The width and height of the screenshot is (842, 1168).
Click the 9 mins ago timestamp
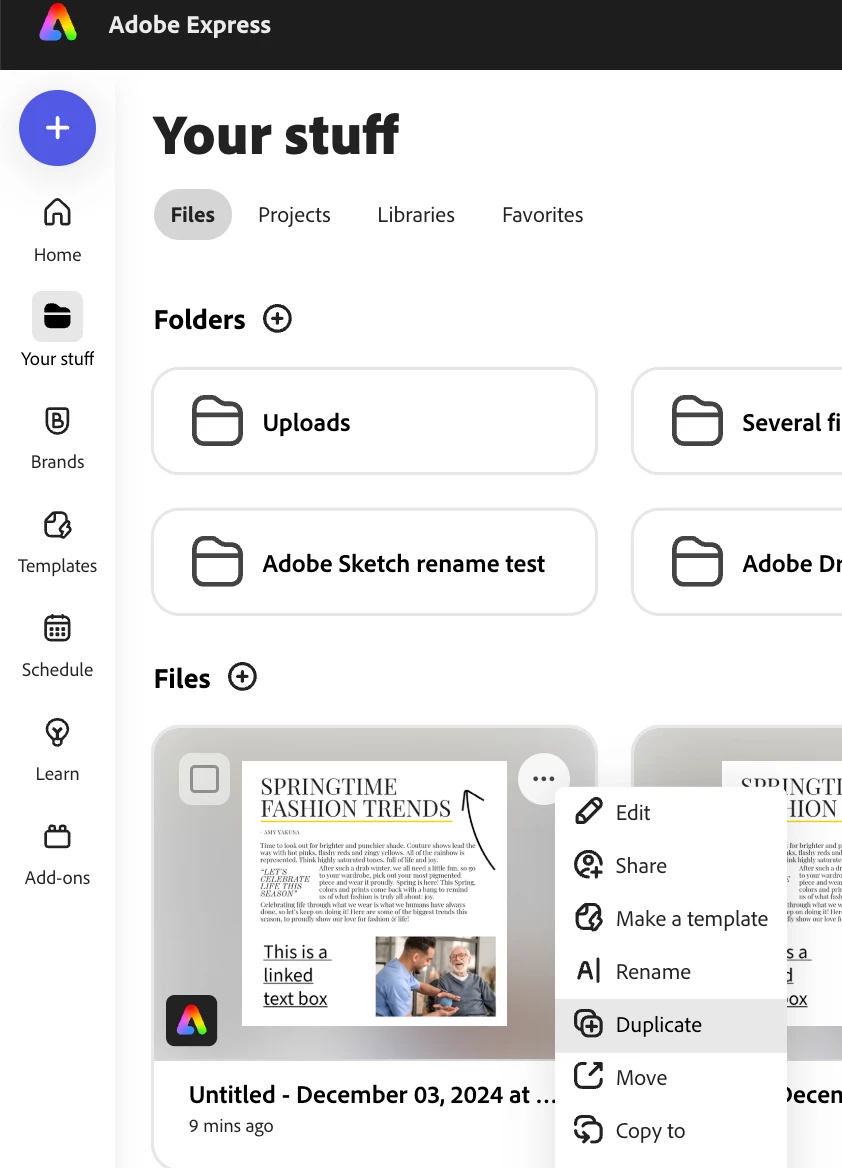231,1126
